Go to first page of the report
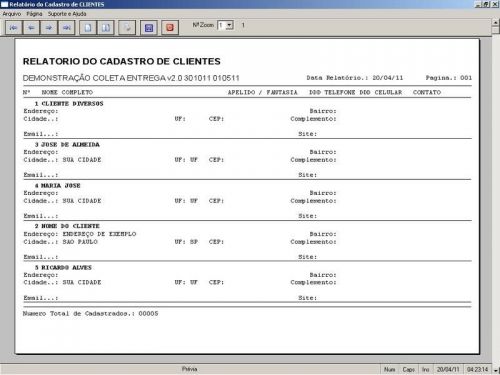Screen dimensions: 500x375 tap(14, 28)
